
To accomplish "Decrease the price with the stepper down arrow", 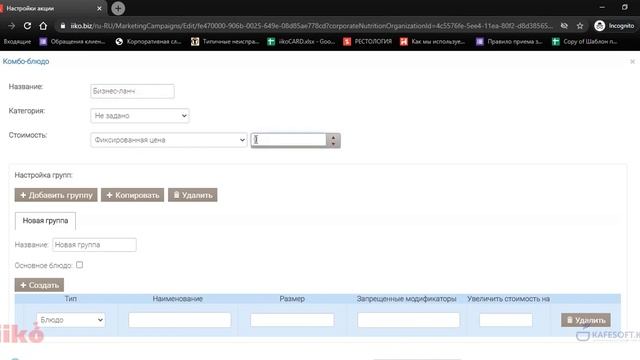I will [x=333, y=144].
